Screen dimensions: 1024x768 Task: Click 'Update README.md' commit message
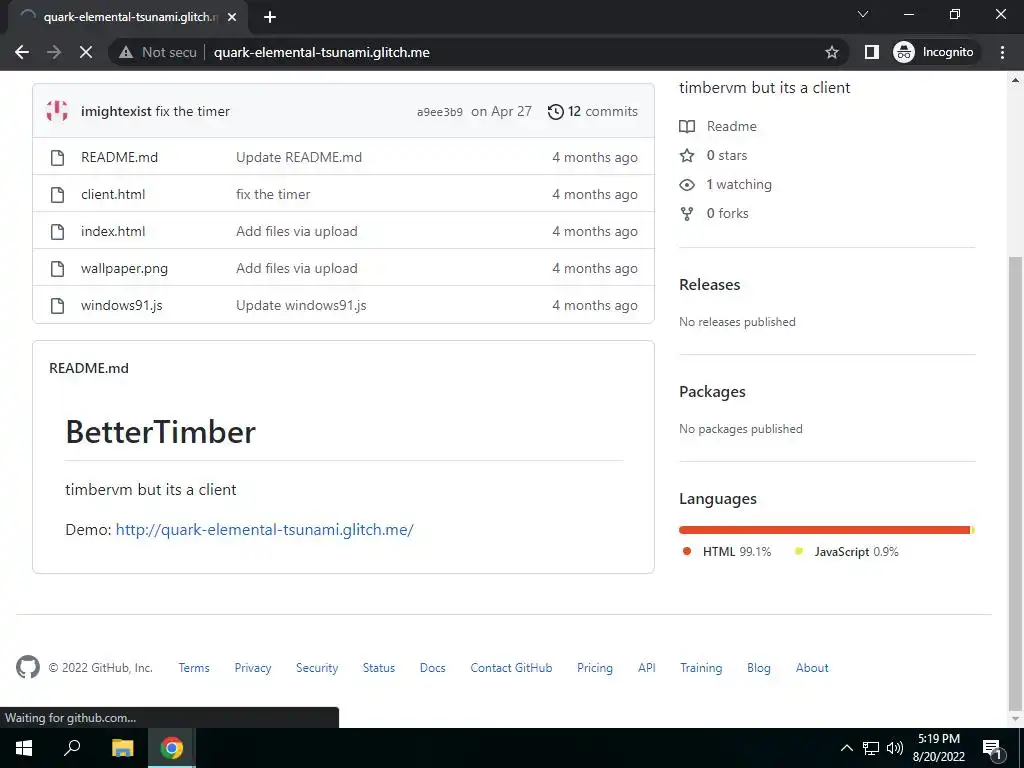coord(298,157)
